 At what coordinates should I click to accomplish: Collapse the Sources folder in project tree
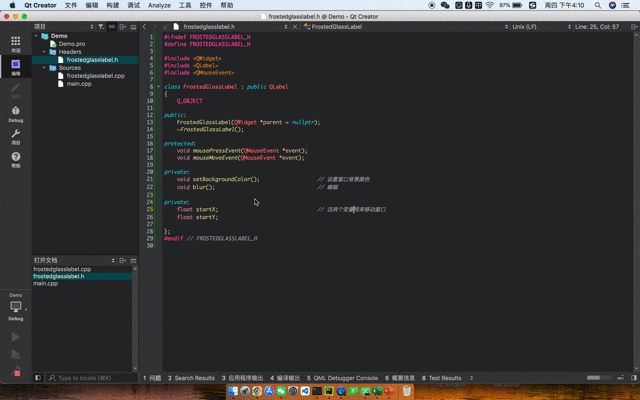[45, 68]
